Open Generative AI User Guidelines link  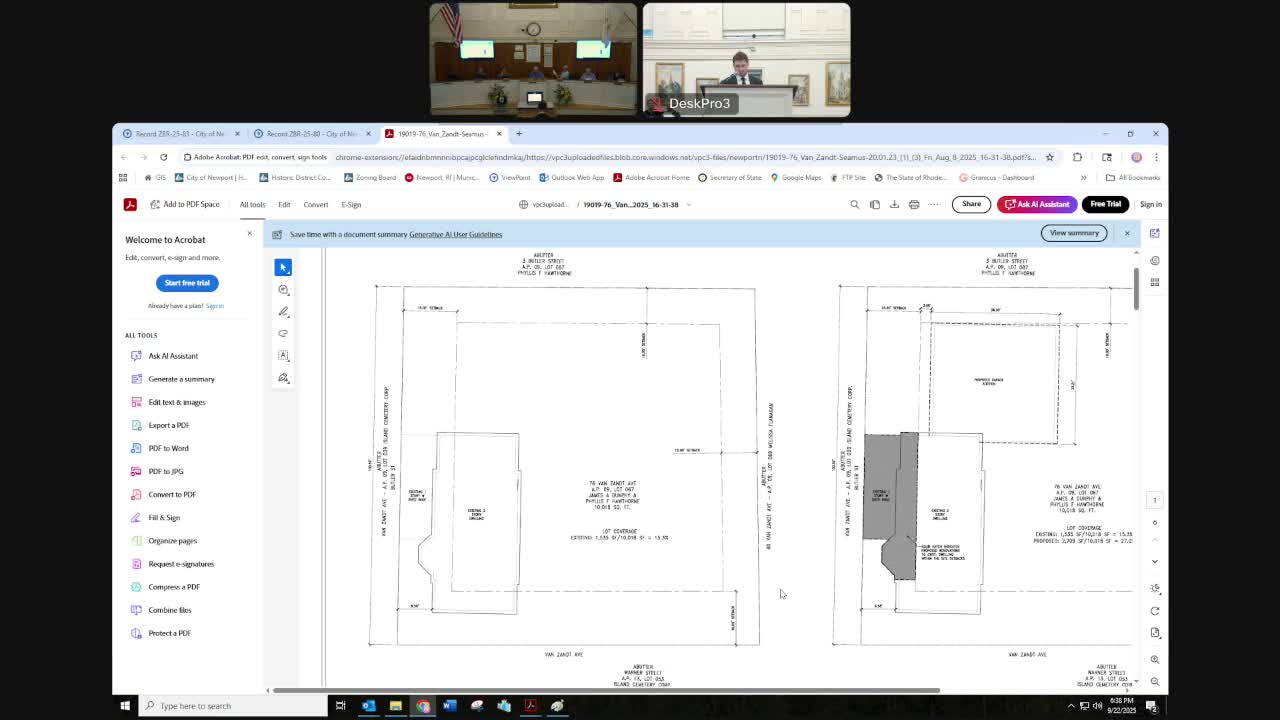[x=455, y=234]
